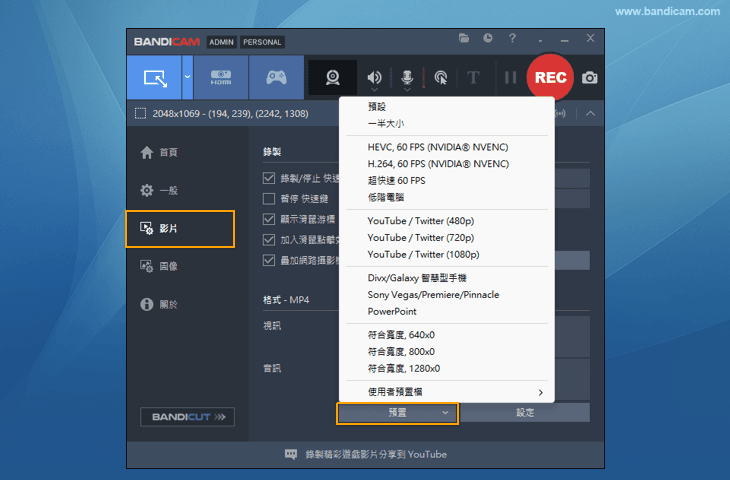This screenshot has height=480, width=730.
Task: Choose 符合寬度, 1280x0 preset
Action: tap(446, 368)
